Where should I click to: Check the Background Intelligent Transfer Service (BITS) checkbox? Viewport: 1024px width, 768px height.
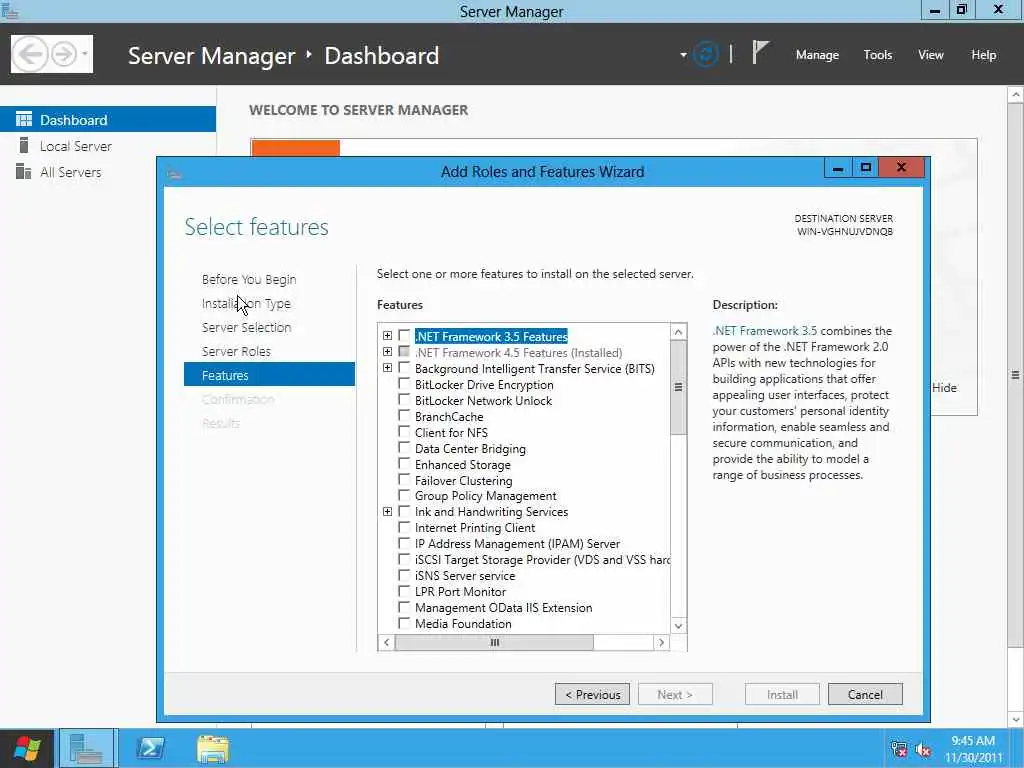[x=404, y=368]
